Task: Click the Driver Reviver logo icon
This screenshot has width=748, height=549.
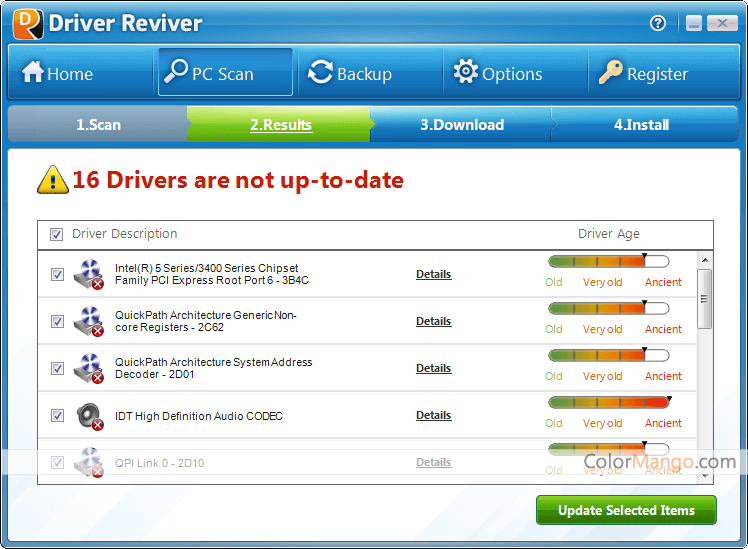Action: [x=28, y=24]
